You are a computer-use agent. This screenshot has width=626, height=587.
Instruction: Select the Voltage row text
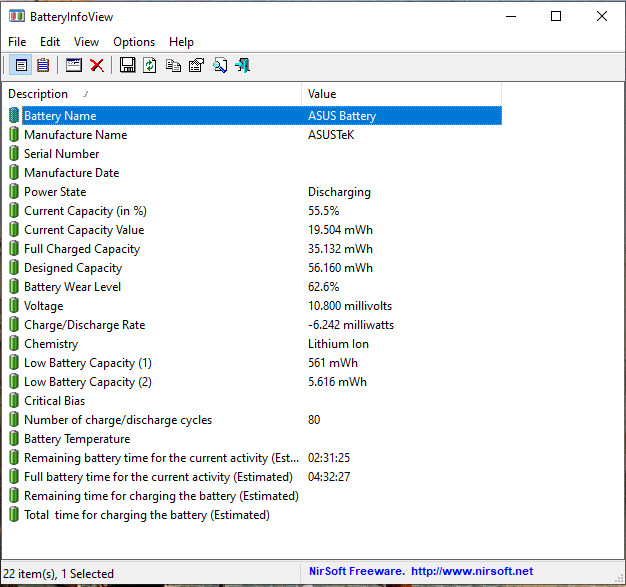(44, 306)
